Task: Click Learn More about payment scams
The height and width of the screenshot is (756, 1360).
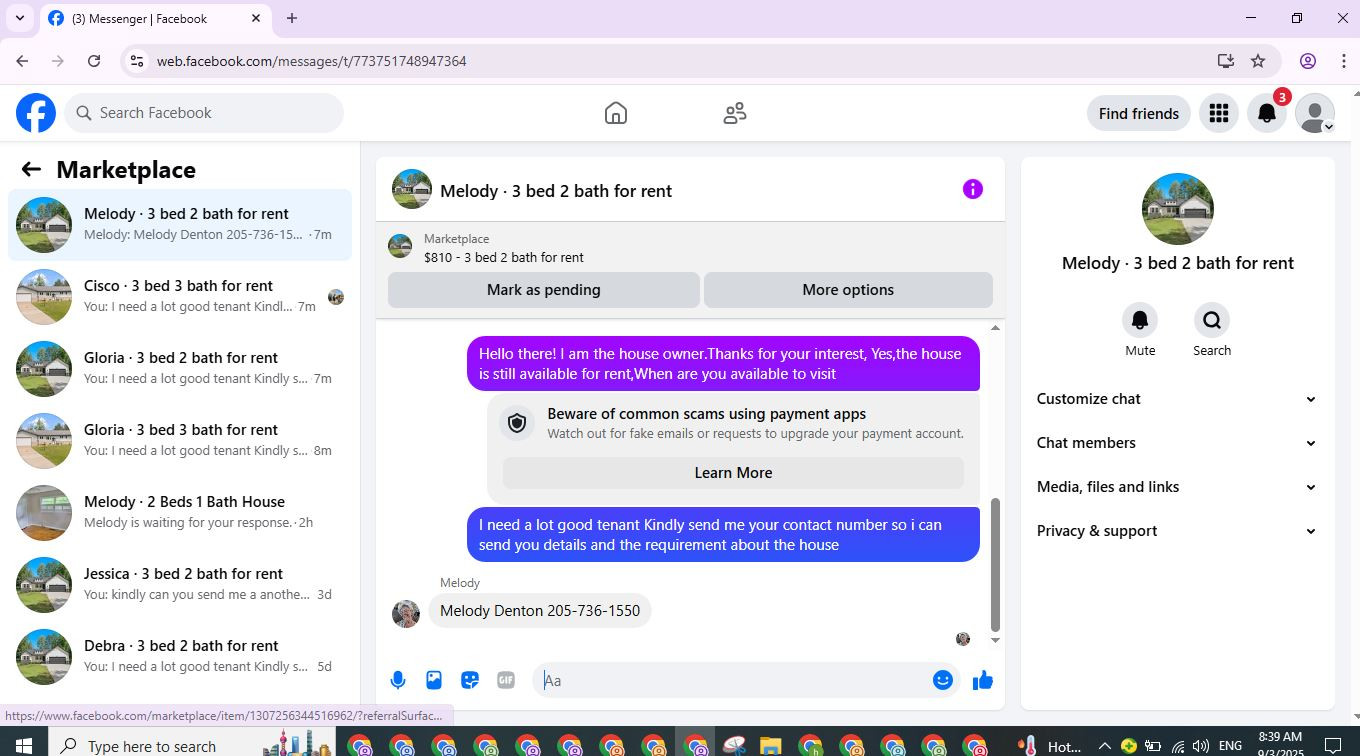Action: [x=733, y=473]
